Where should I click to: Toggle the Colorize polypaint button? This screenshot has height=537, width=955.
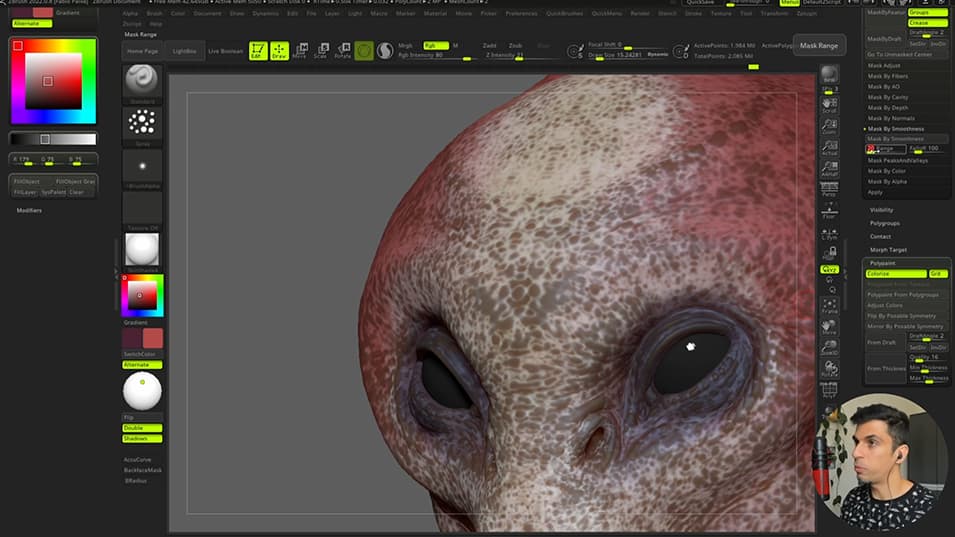[x=896, y=274]
